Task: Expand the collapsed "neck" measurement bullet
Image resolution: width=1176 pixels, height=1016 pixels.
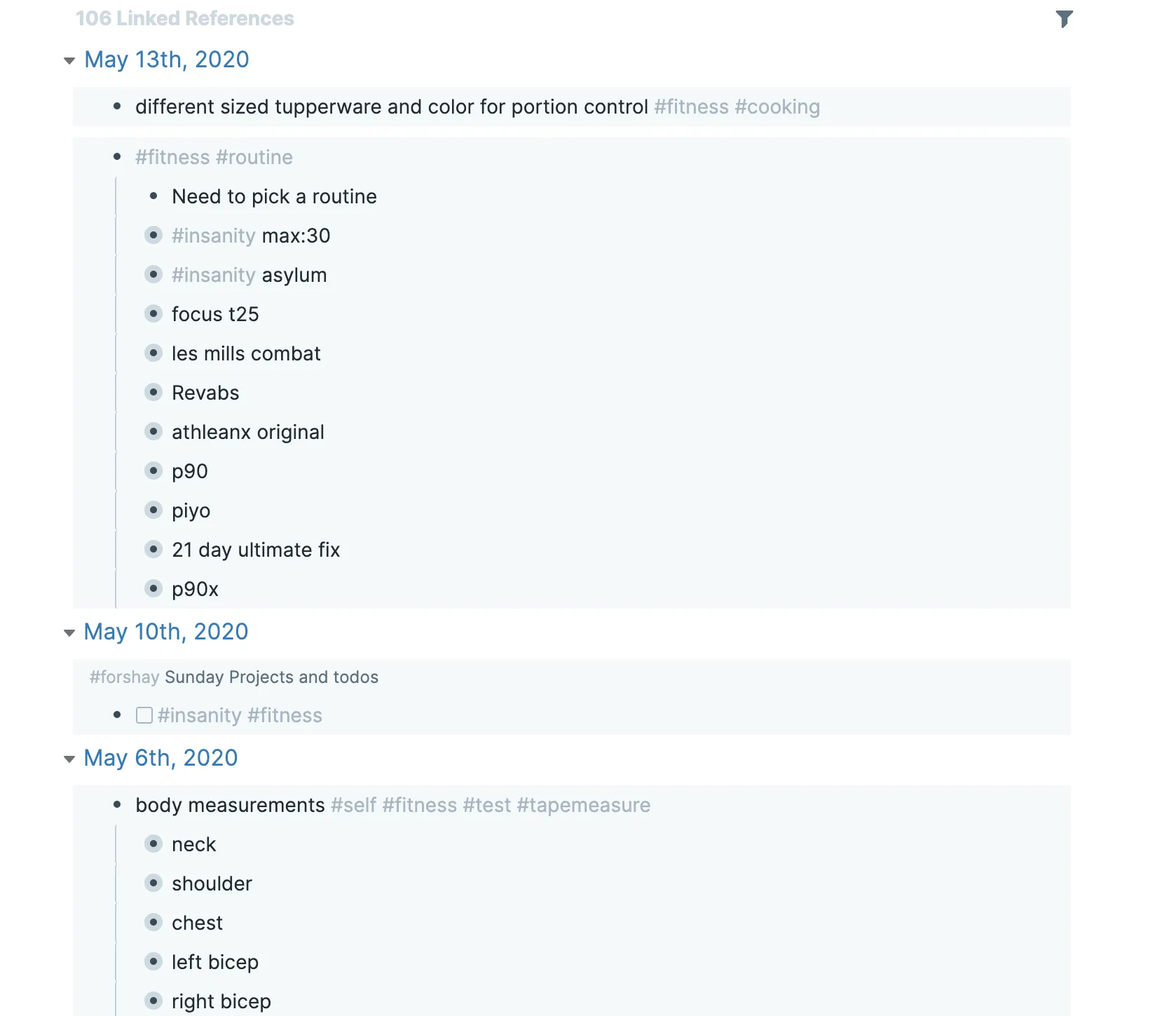Action: point(153,844)
